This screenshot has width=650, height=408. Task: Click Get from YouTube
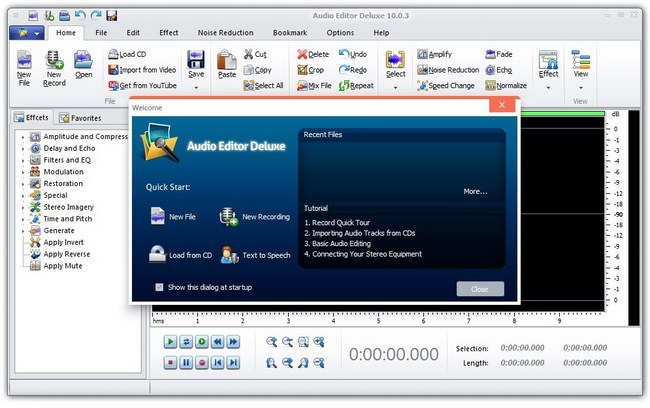click(142, 85)
